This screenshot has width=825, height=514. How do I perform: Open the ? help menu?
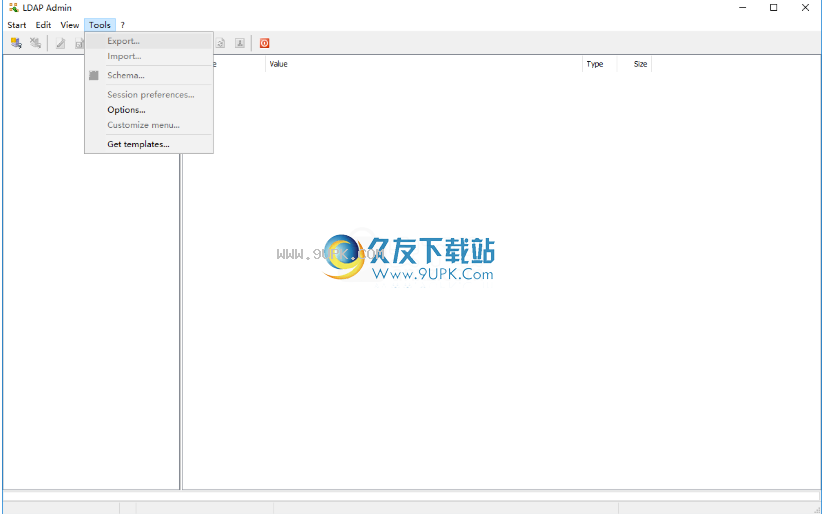tap(123, 25)
